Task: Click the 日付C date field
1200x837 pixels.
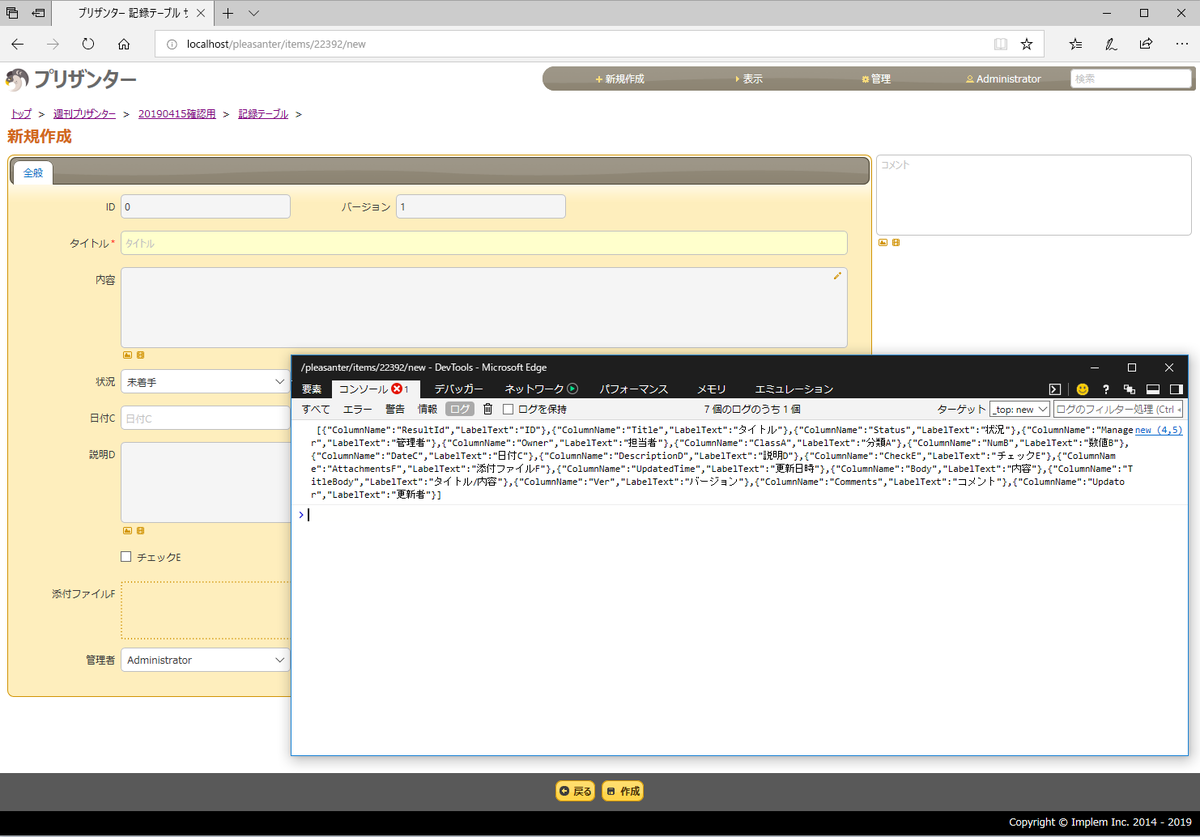Action: 205,418
